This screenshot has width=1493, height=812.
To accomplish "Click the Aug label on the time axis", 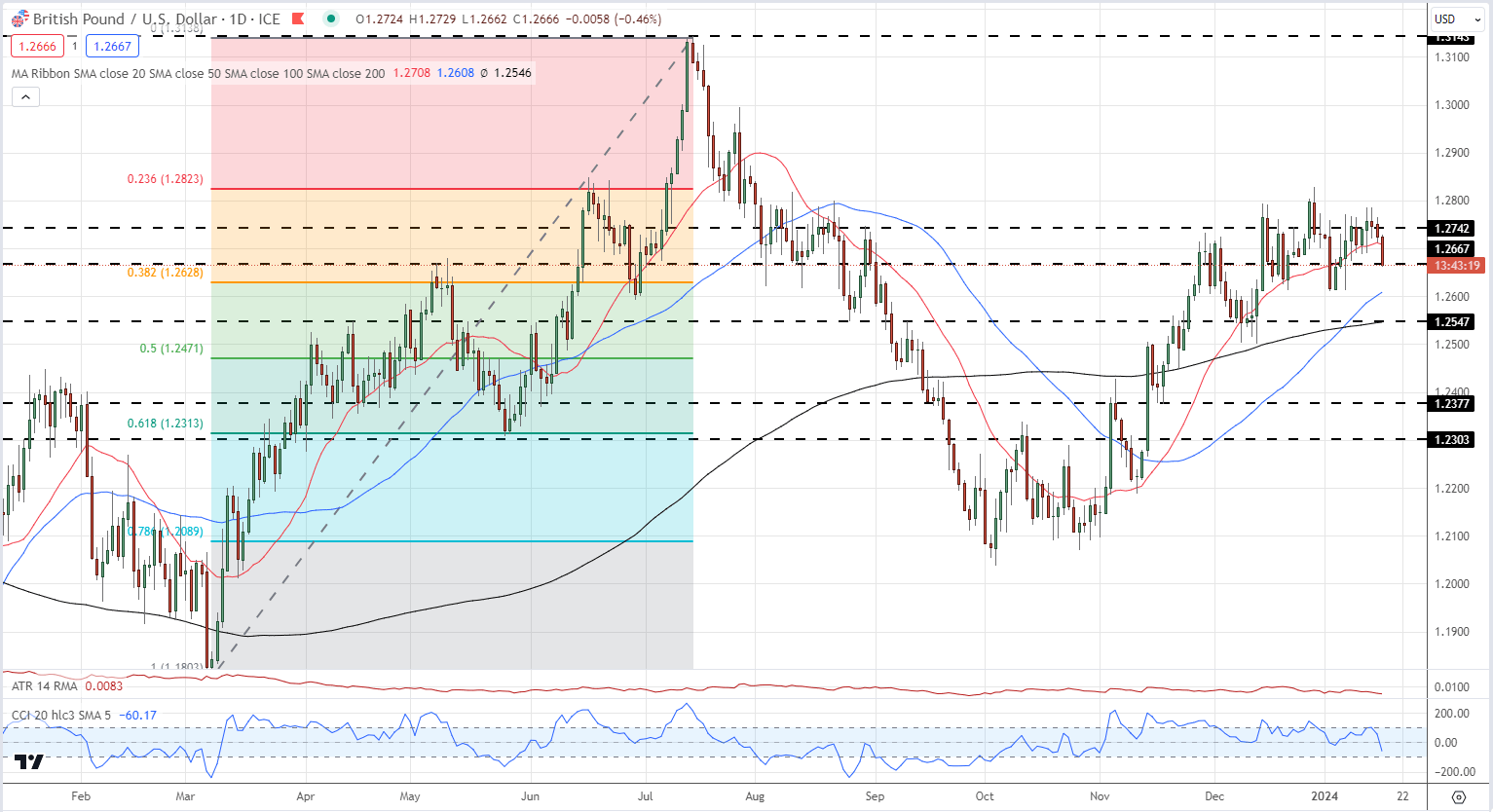I will click(755, 796).
